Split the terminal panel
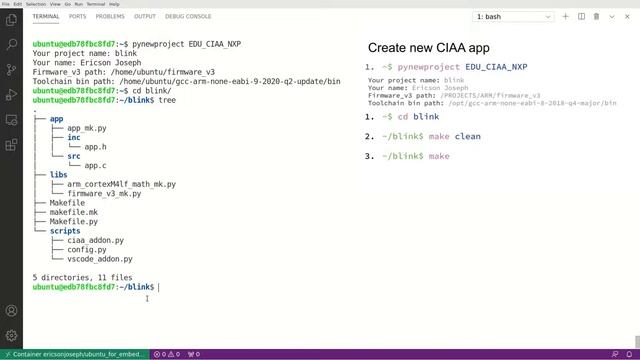 coord(581,16)
